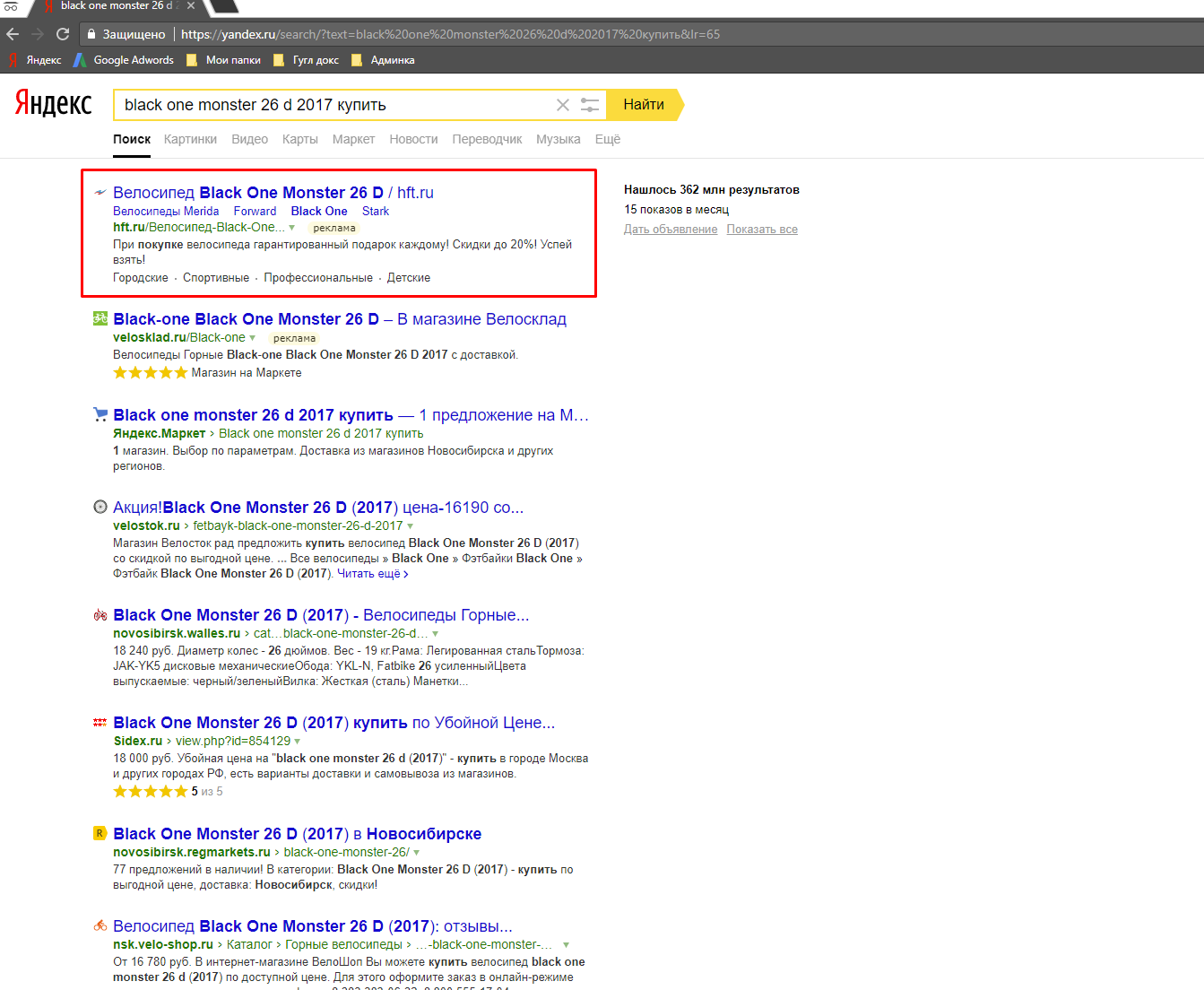The width and height of the screenshot is (1204, 990).
Task: Open the Stark sitelink
Action: tap(376, 211)
